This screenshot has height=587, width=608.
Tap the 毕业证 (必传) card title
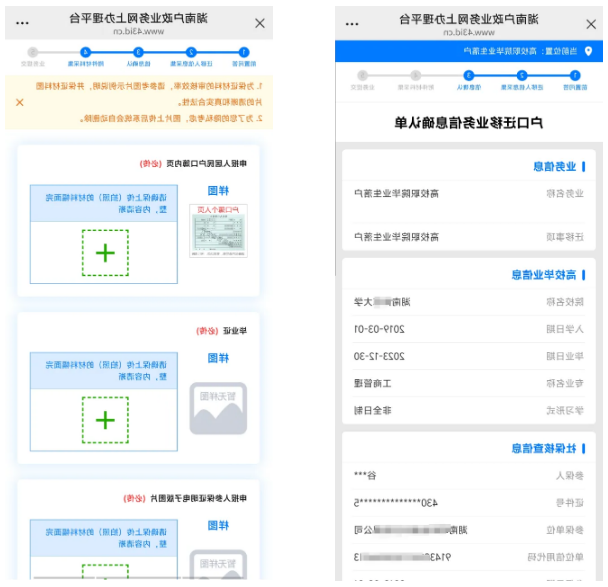[221, 331]
